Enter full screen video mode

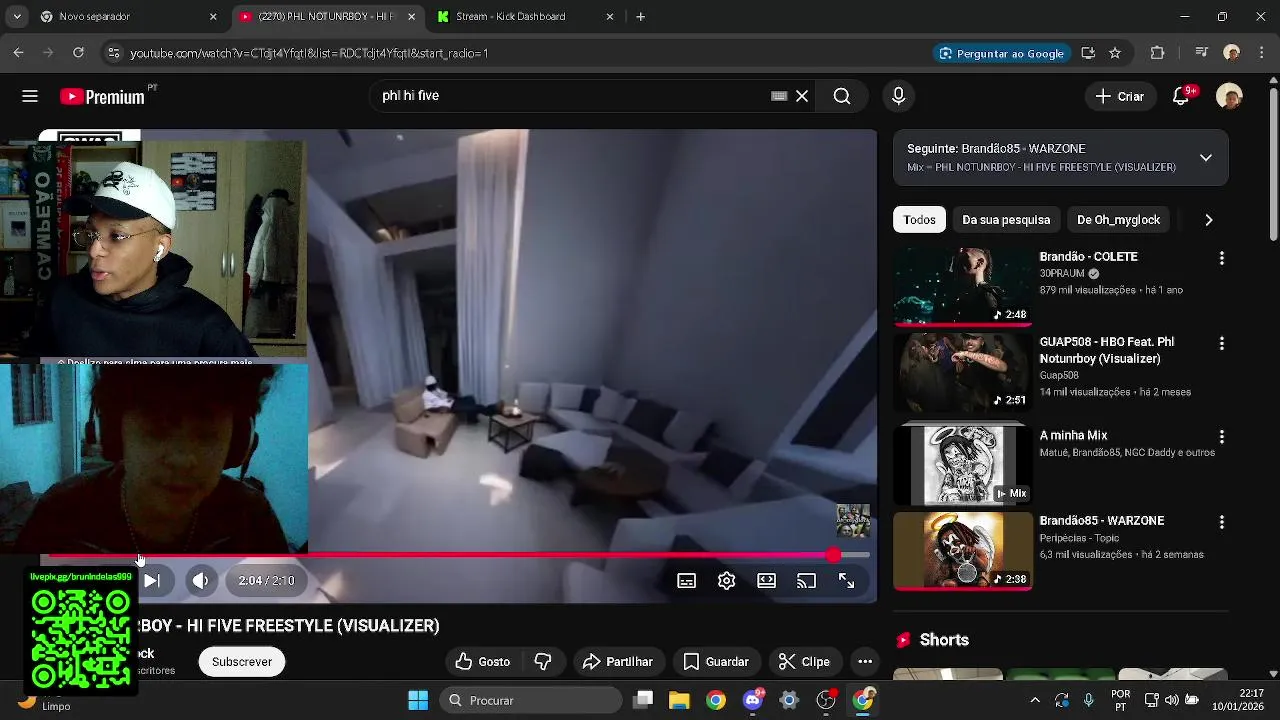point(847,581)
